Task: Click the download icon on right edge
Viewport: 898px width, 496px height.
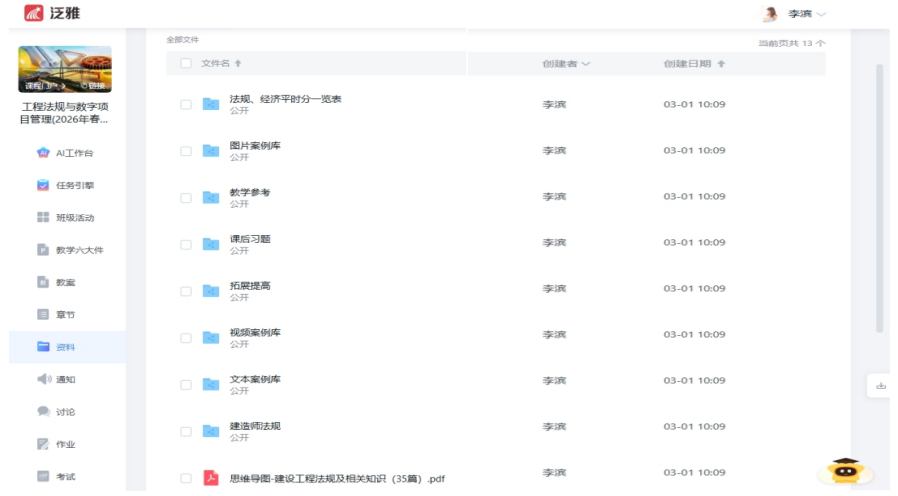Action: (x=880, y=385)
